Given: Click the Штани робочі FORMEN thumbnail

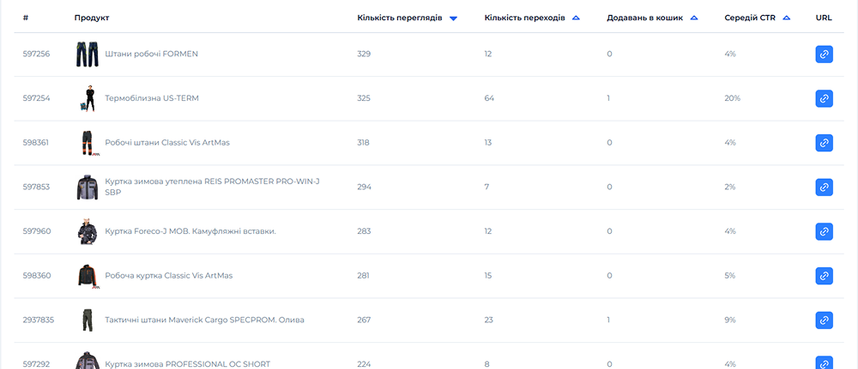Looking at the screenshot, I should point(87,54).
